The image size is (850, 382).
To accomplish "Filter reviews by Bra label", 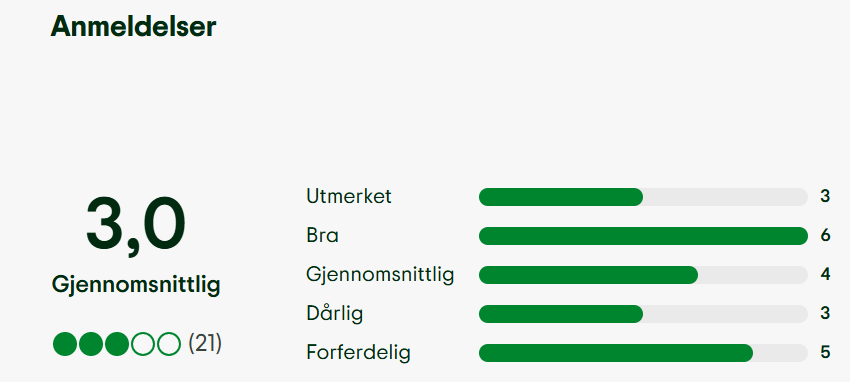I will (322, 236).
